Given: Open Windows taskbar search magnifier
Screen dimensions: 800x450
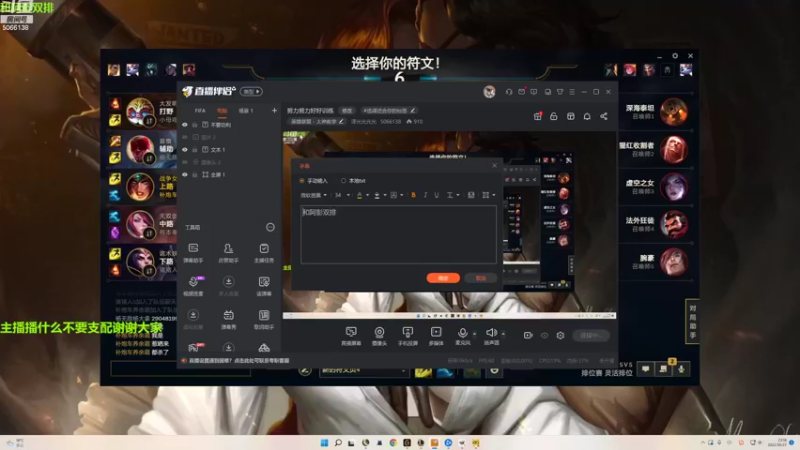Looking at the screenshot, I should point(338,442).
